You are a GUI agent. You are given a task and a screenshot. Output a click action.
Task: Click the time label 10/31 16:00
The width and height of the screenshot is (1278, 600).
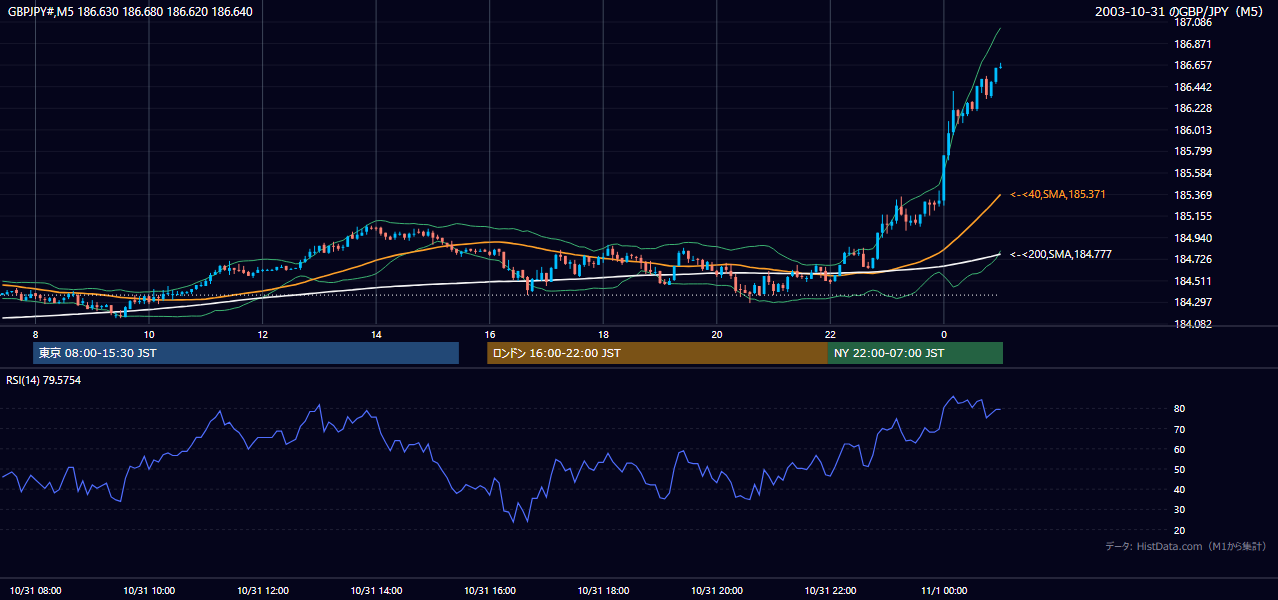point(490,591)
